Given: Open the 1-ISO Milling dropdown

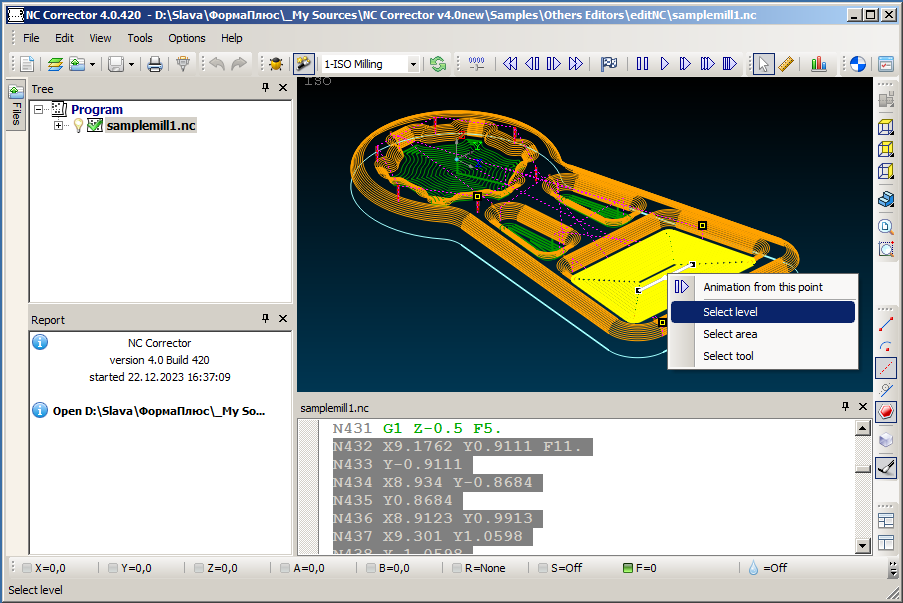Looking at the screenshot, I should (413, 65).
